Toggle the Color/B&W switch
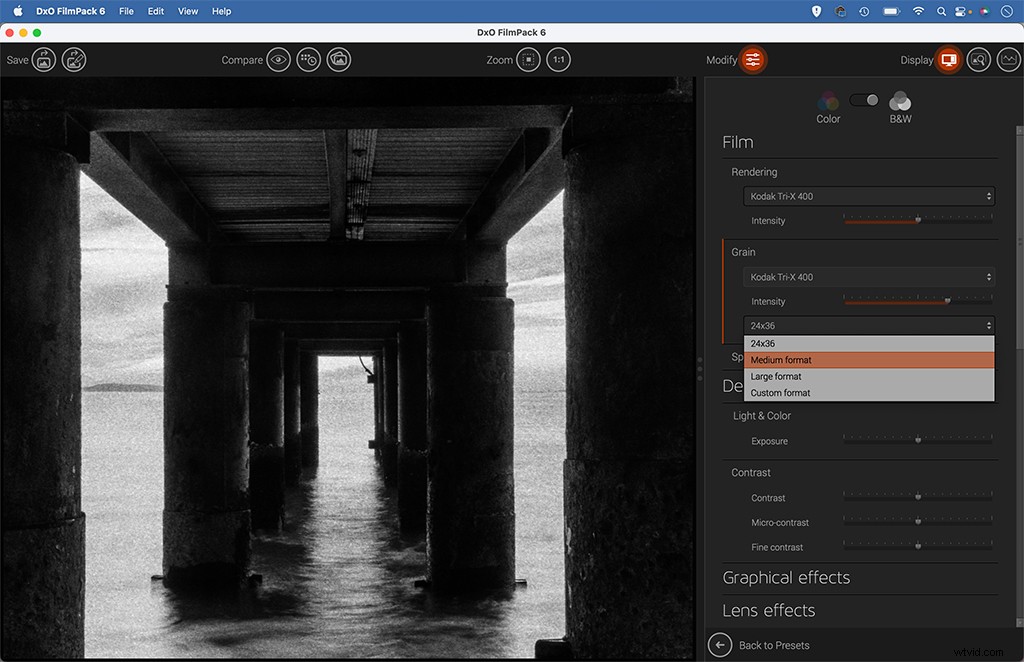 pyautogui.click(x=863, y=100)
